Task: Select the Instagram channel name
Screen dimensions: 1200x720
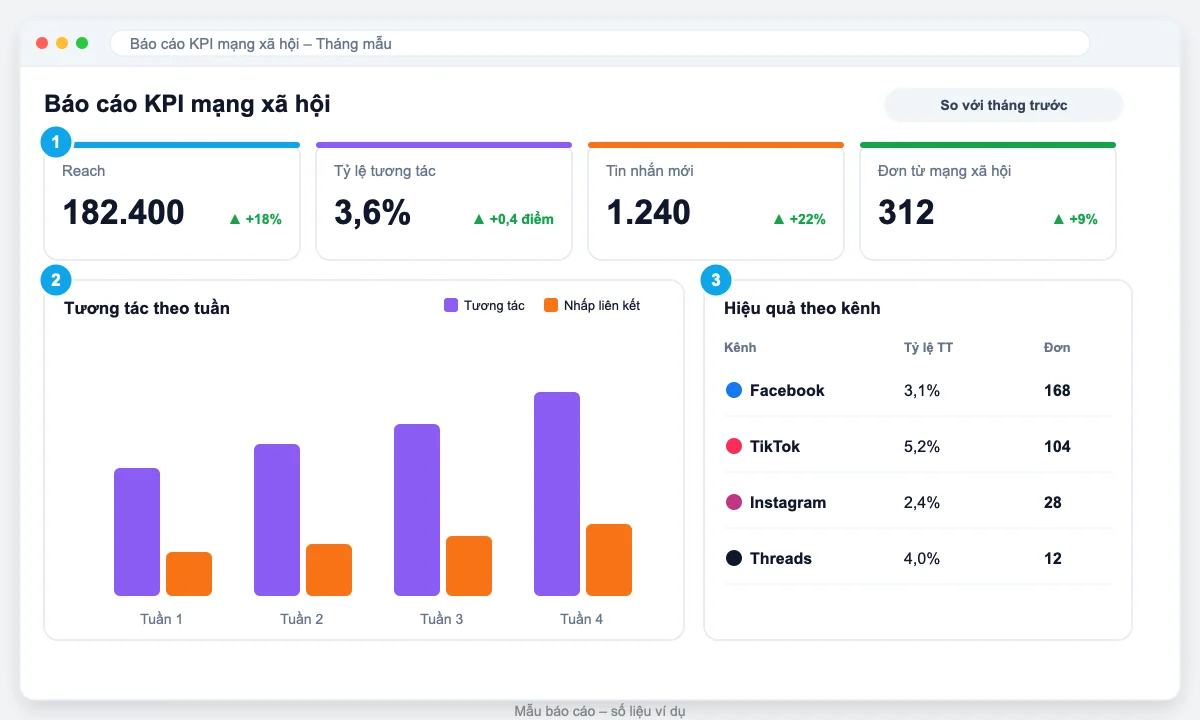Action: point(788,502)
